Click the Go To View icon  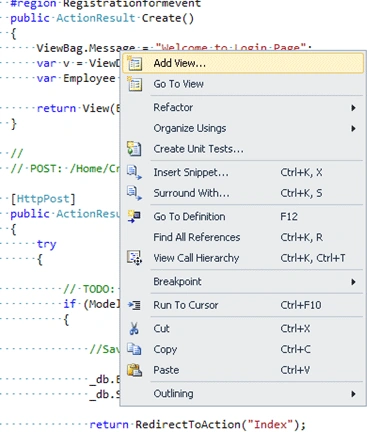[x=134, y=84]
